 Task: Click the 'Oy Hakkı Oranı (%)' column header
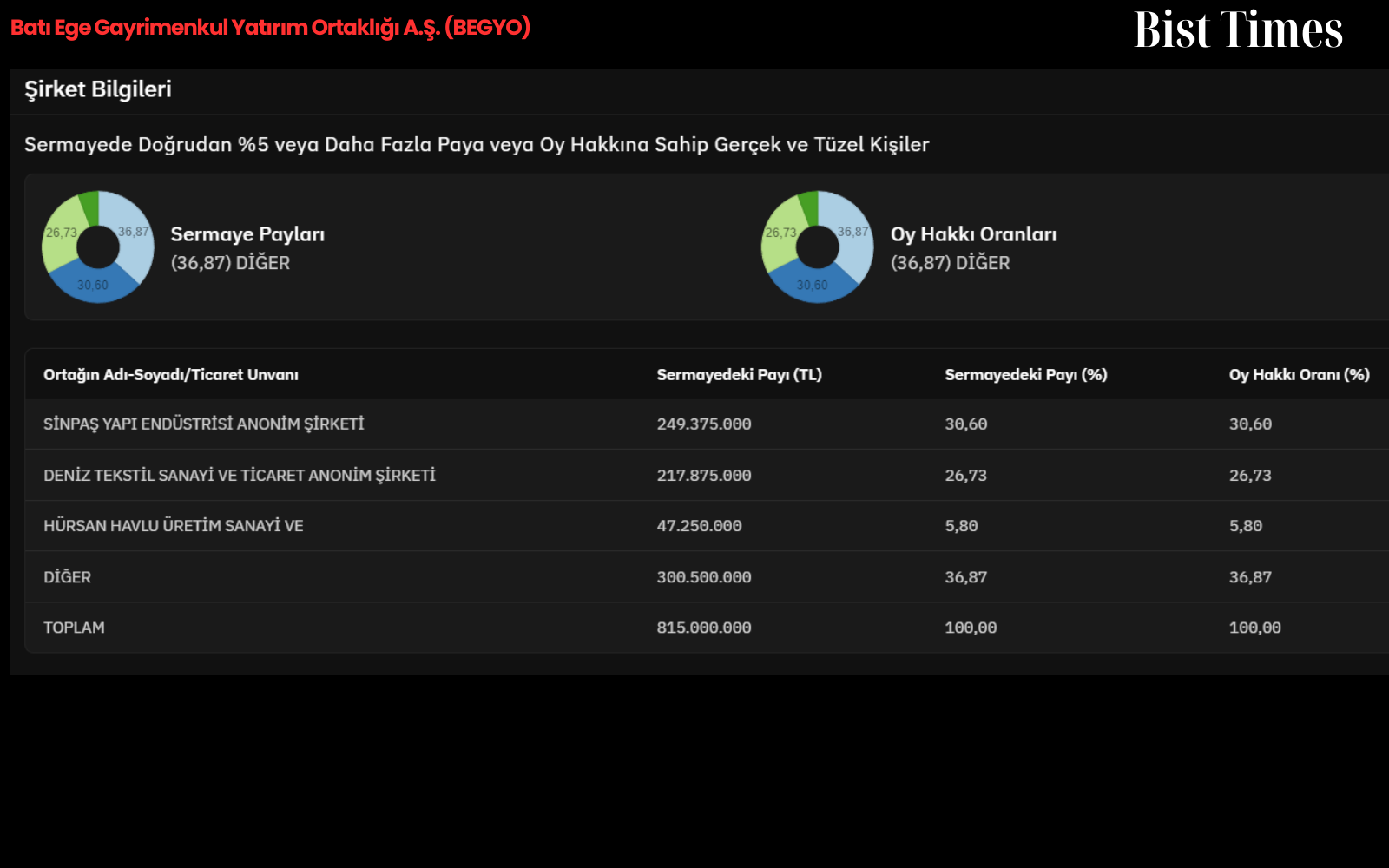click(x=1300, y=375)
